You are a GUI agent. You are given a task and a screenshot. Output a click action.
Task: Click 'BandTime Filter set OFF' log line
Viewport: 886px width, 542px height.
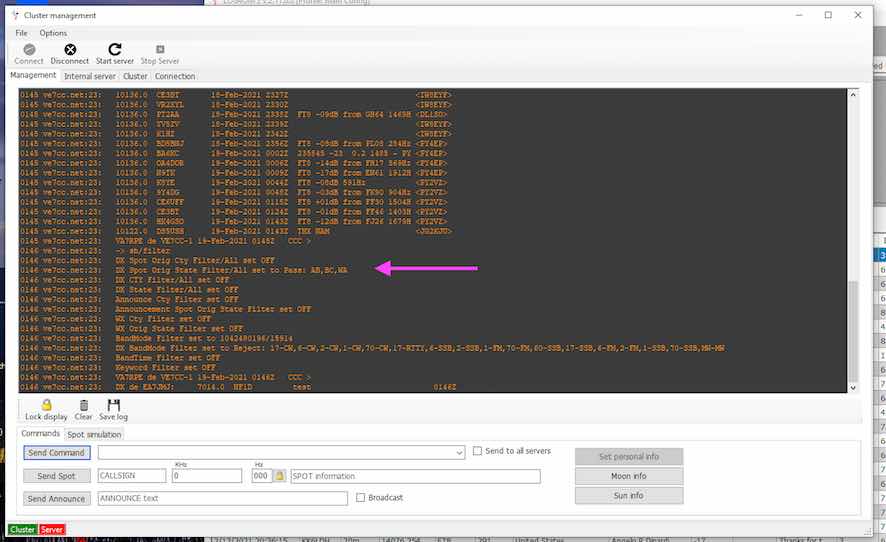168,358
